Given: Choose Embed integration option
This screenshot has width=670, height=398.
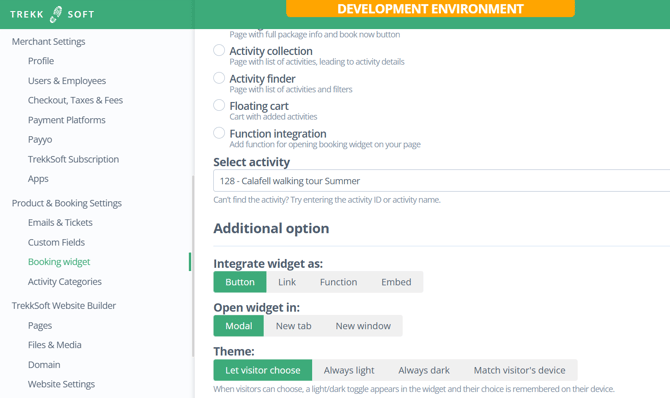Looking at the screenshot, I should click(396, 282).
